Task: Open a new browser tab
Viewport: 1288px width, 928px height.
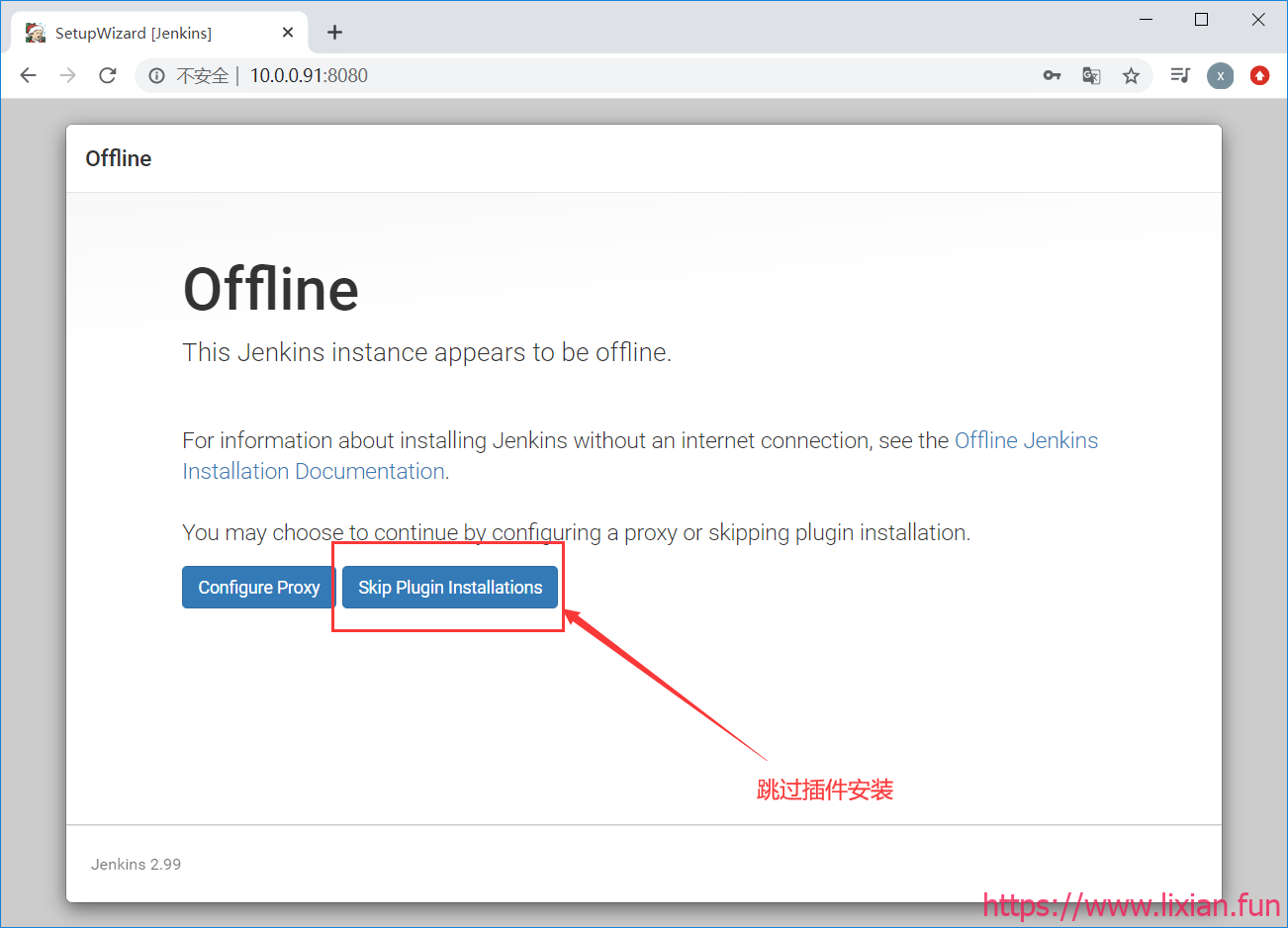Action: point(335,33)
